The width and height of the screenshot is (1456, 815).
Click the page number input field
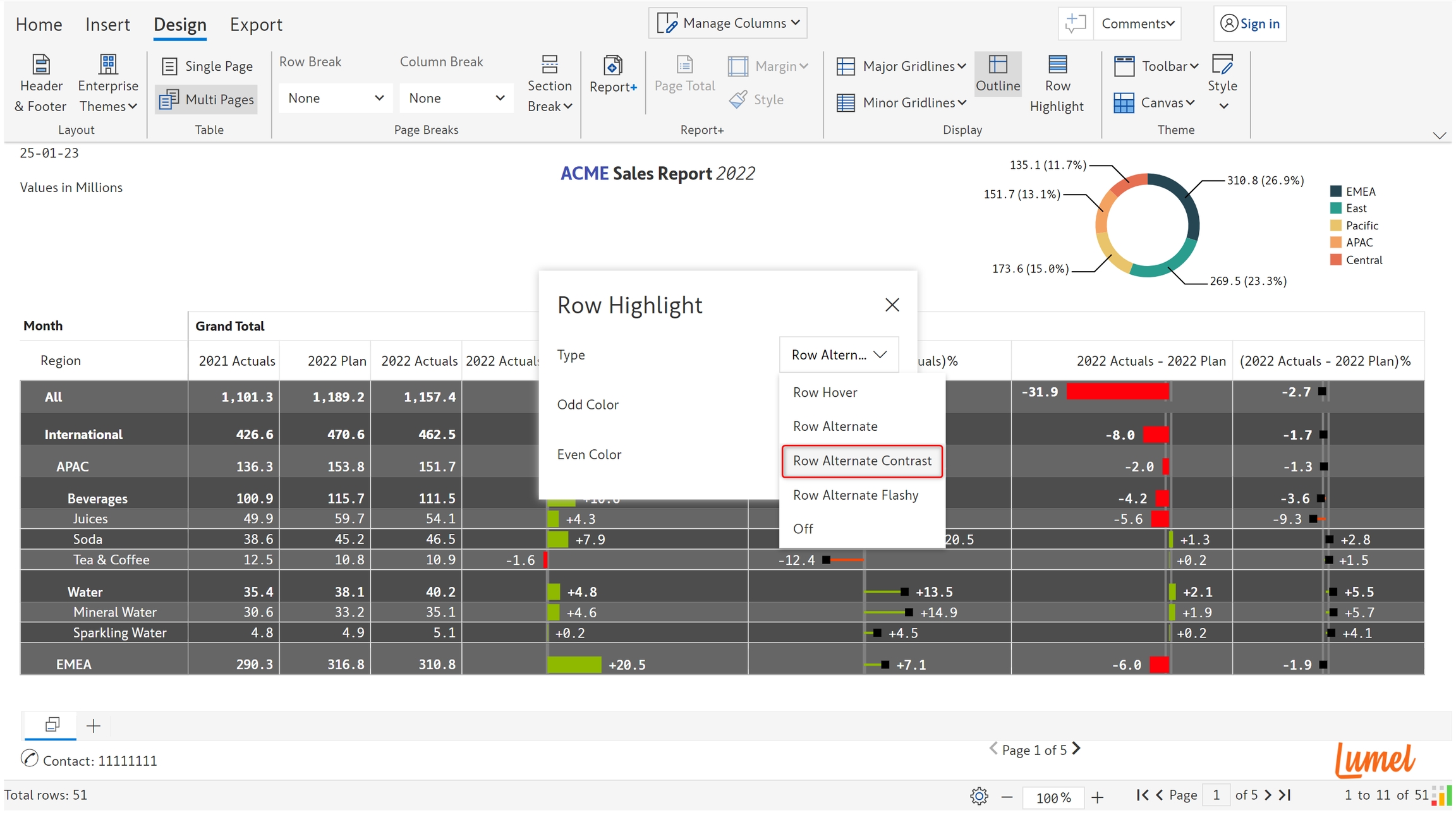point(1216,795)
